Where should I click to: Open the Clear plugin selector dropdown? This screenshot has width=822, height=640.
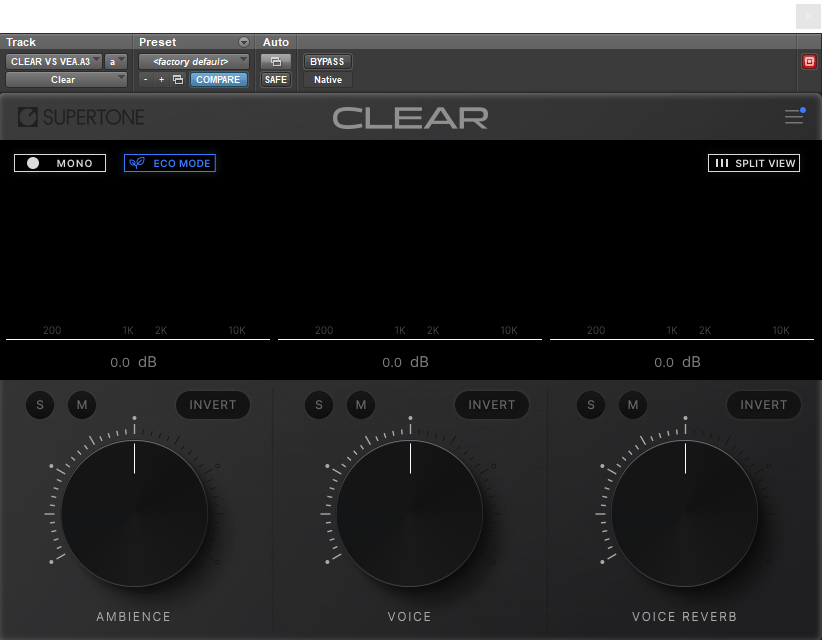(66, 80)
